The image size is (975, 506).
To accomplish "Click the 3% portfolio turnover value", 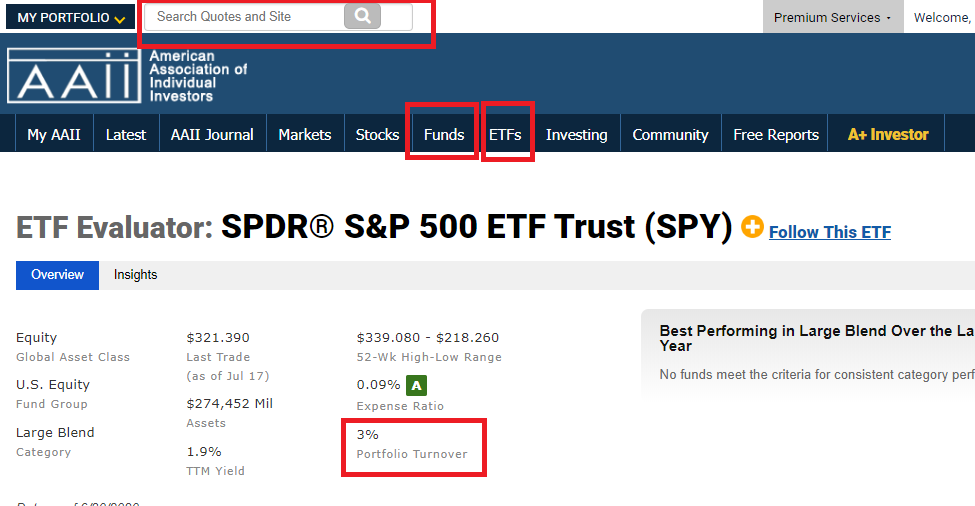I will click(367, 435).
